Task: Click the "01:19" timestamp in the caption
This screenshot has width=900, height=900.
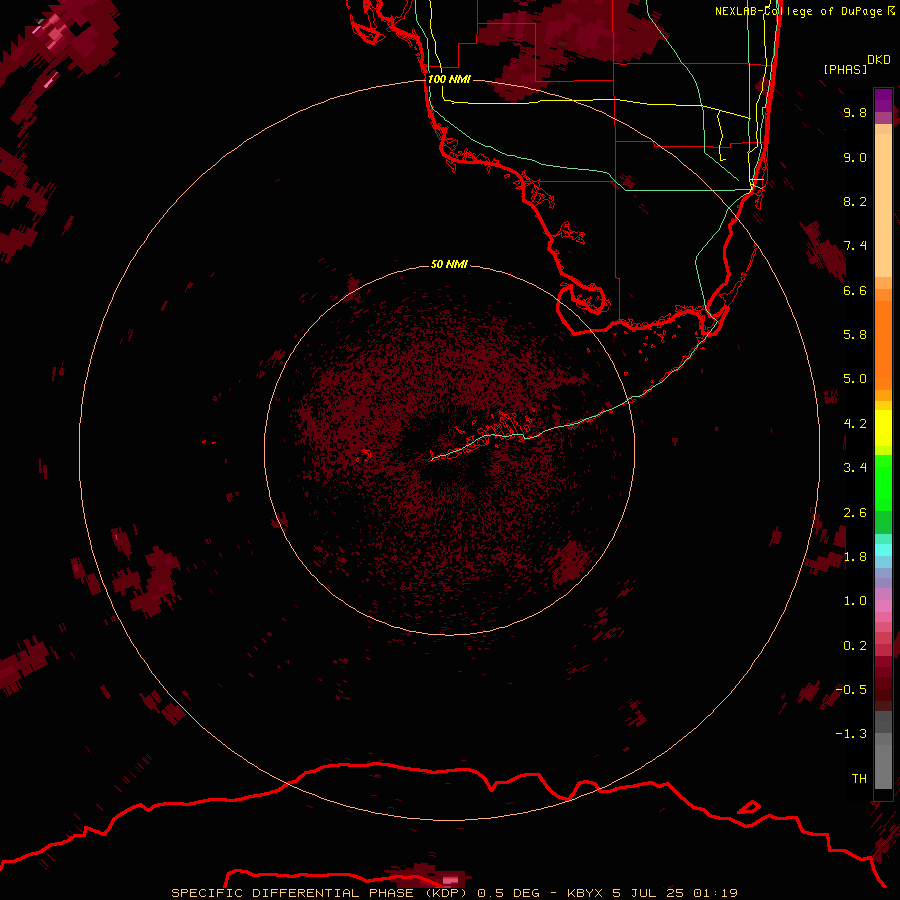Action: [715, 893]
